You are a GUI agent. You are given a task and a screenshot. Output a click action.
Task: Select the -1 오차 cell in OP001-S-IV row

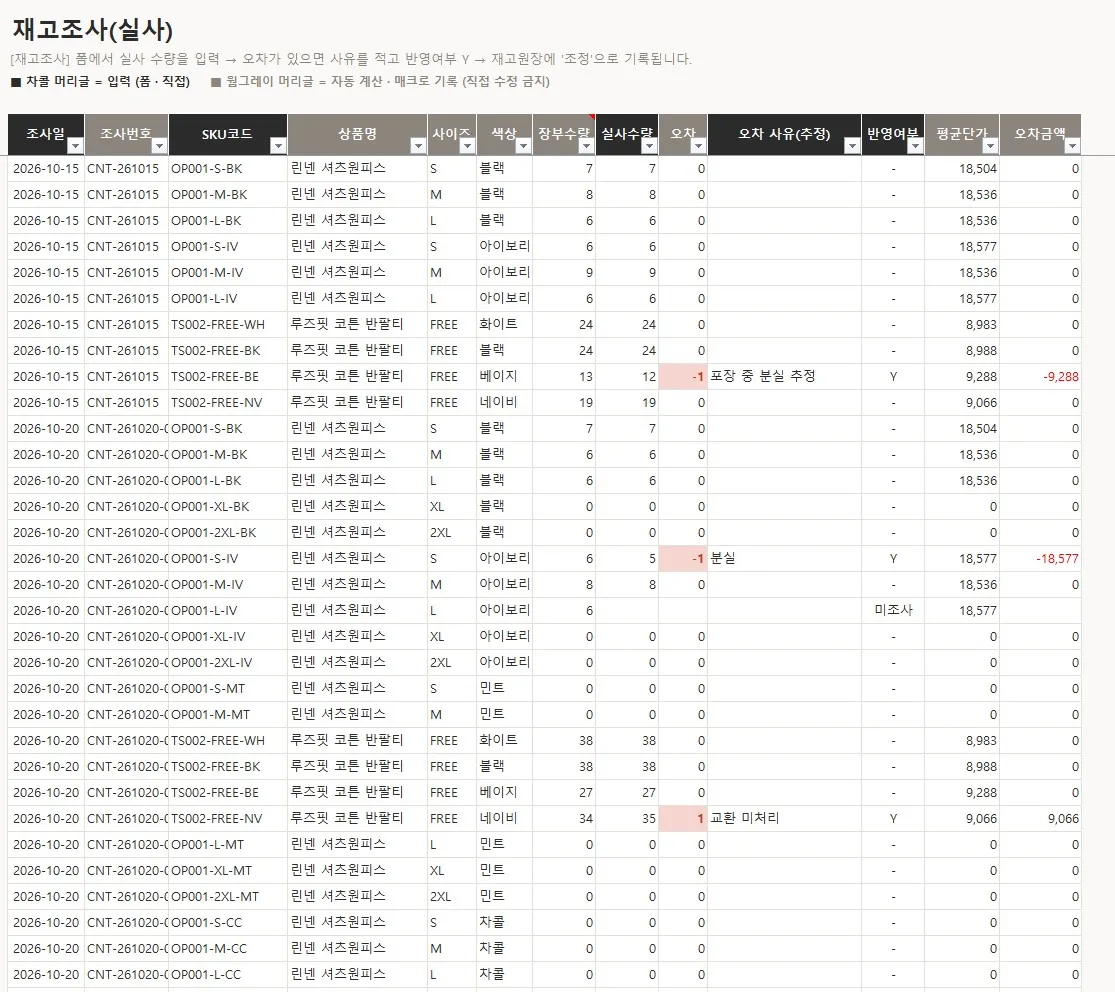click(x=683, y=558)
